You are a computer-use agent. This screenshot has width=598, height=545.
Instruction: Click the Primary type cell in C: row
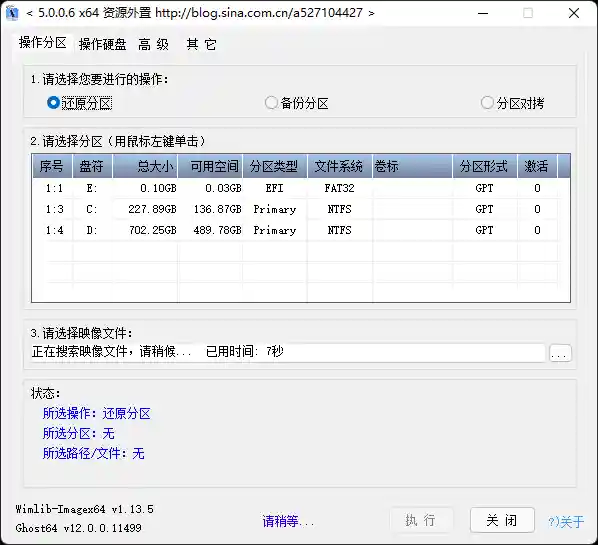pyautogui.click(x=275, y=209)
